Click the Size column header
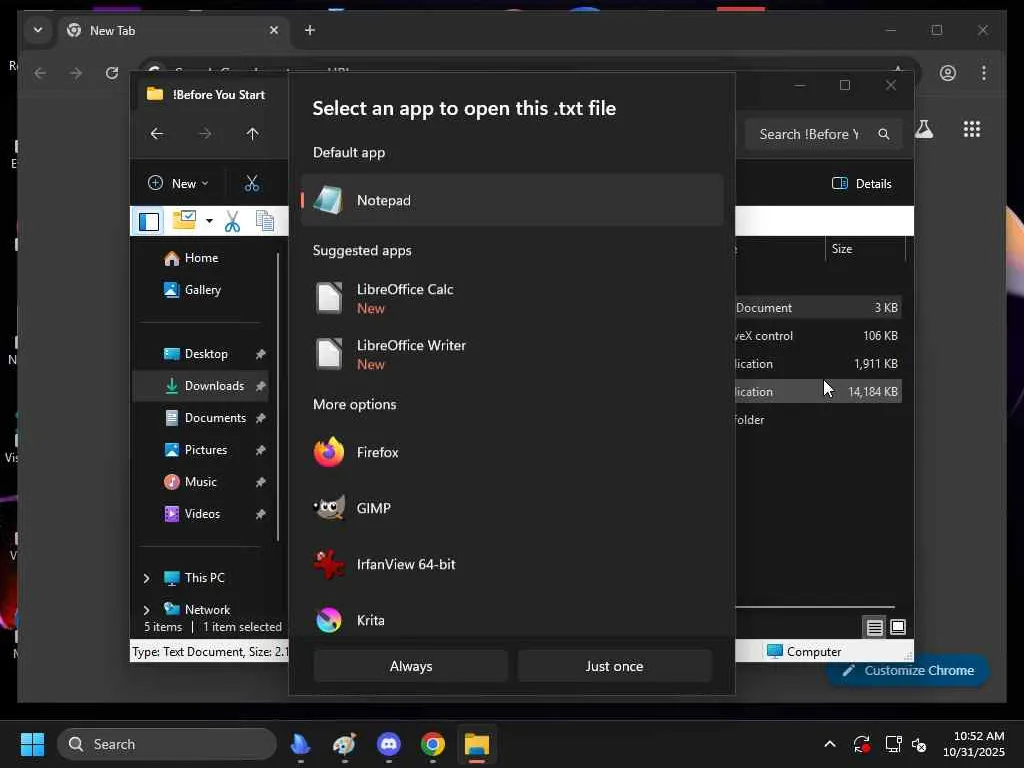Viewport: 1024px width, 768px height. [x=865, y=249]
